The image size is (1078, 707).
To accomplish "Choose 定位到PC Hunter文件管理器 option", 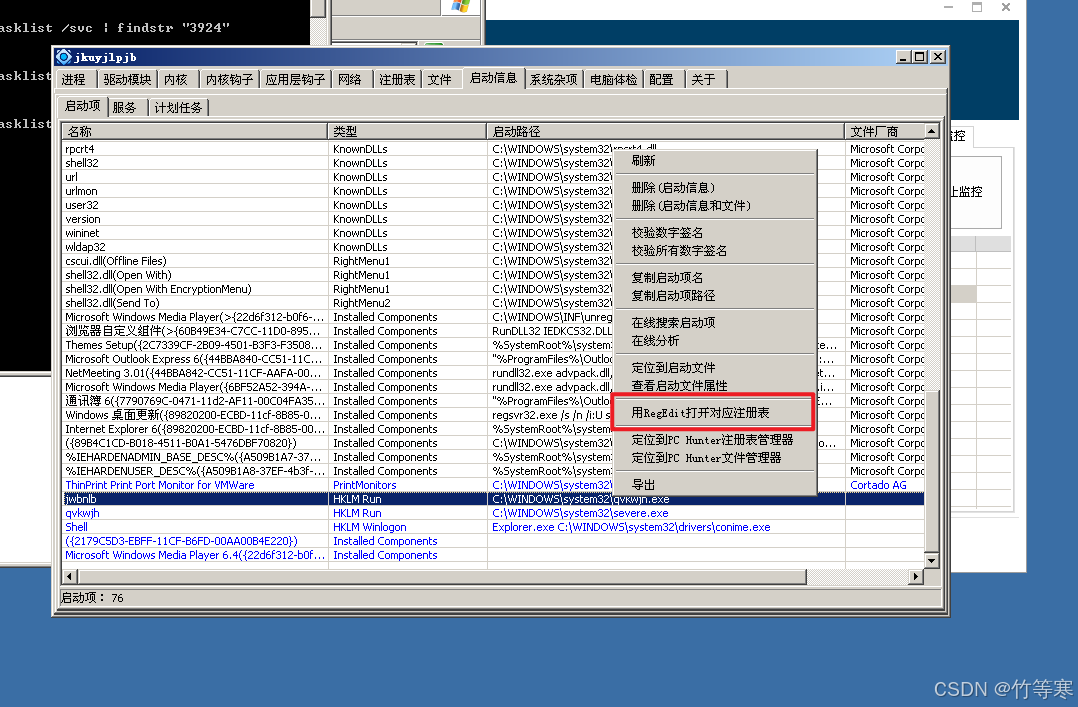I will (706, 458).
